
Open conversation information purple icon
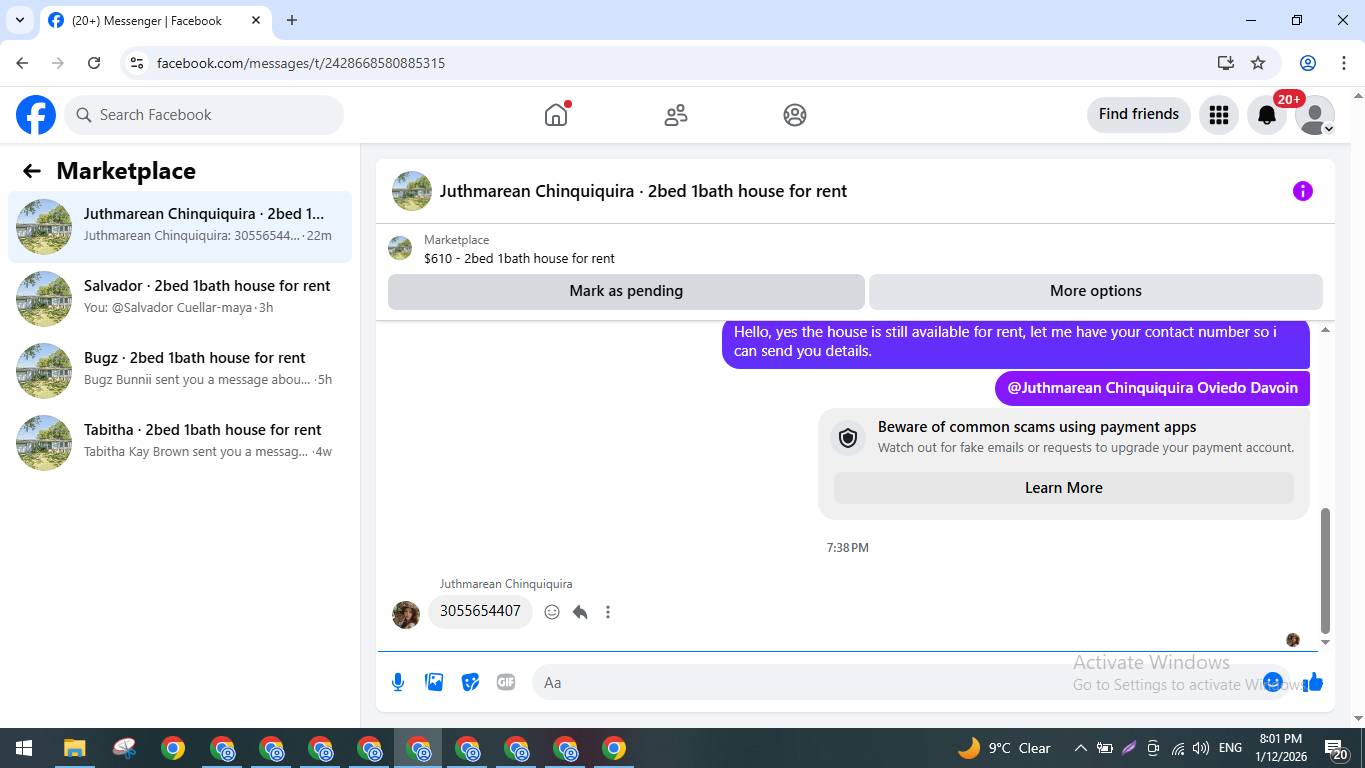pos(1302,191)
